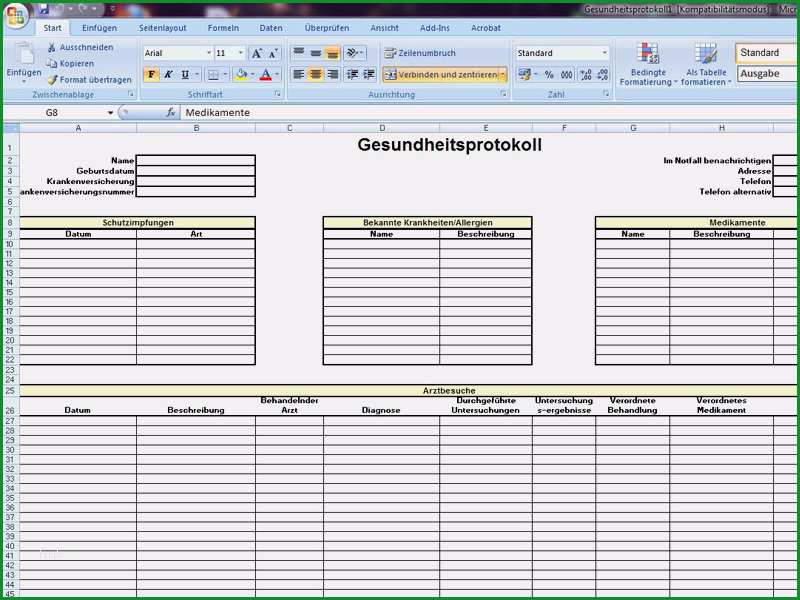Open the Daten tab
Image resolution: width=800 pixels, height=600 pixels.
pos(271,28)
